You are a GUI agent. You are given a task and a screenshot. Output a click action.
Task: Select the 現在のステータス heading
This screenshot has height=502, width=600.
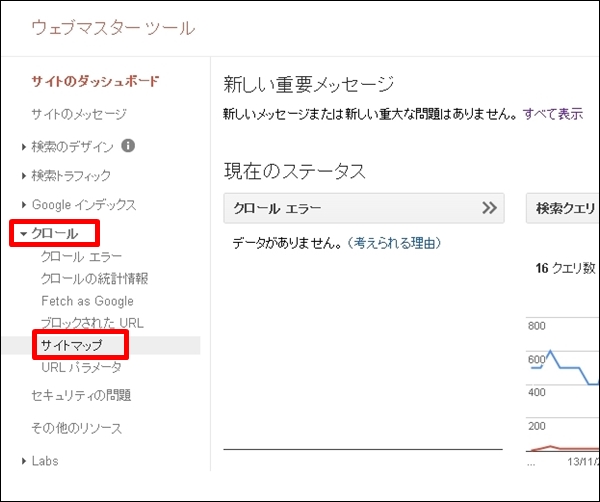coord(295,171)
